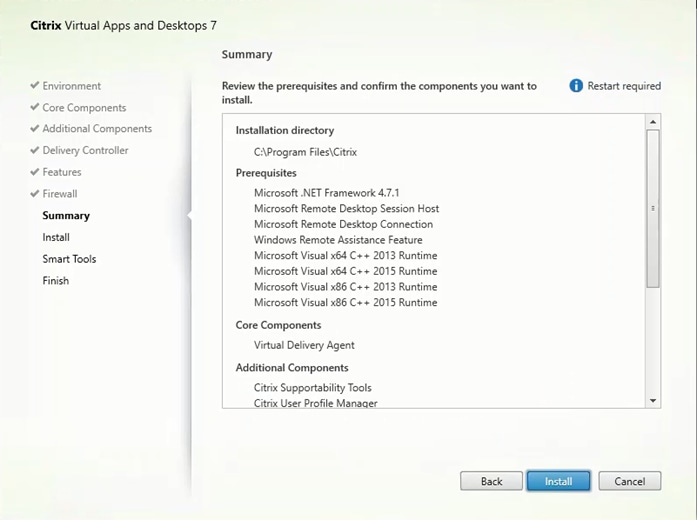The width and height of the screenshot is (697, 520).
Task: Start installation with the Install button
Action: tap(558, 481)
